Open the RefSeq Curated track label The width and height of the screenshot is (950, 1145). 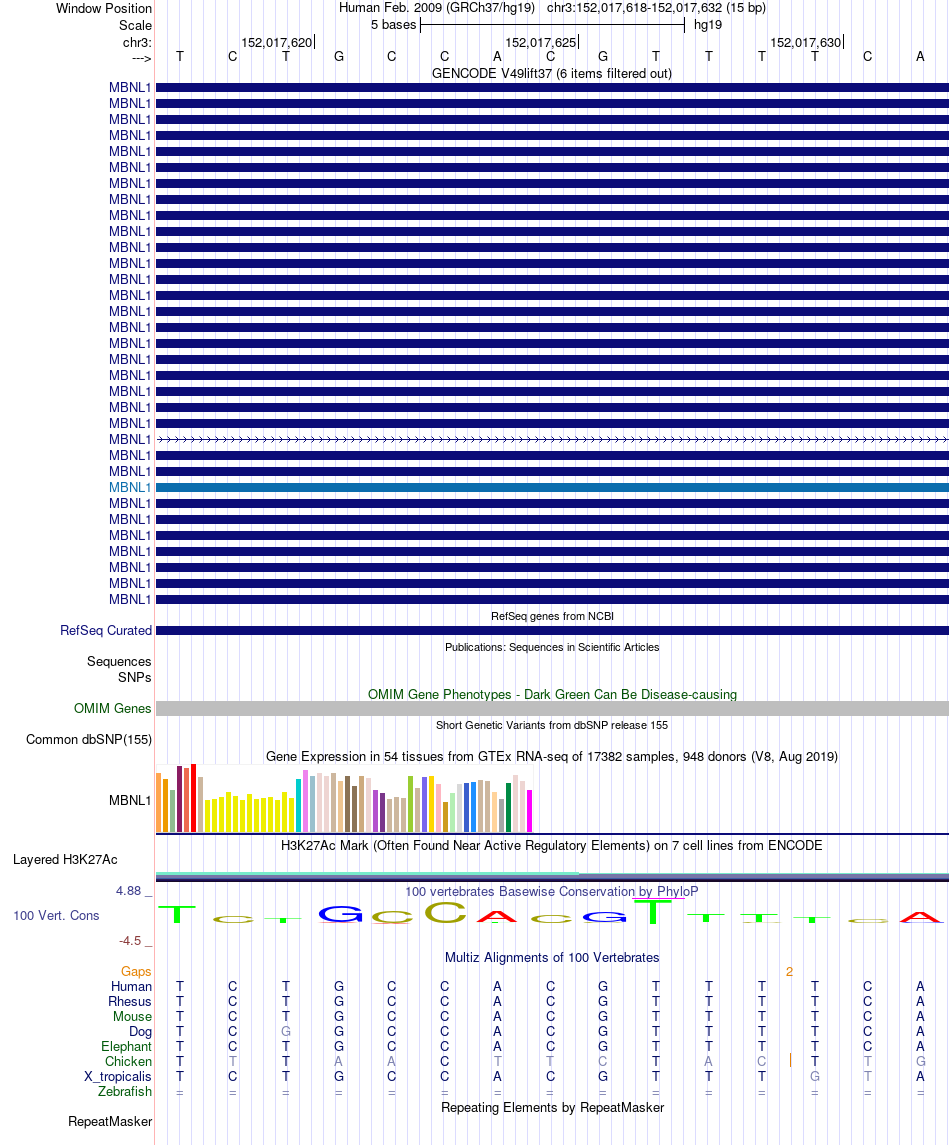pos(106,630)
